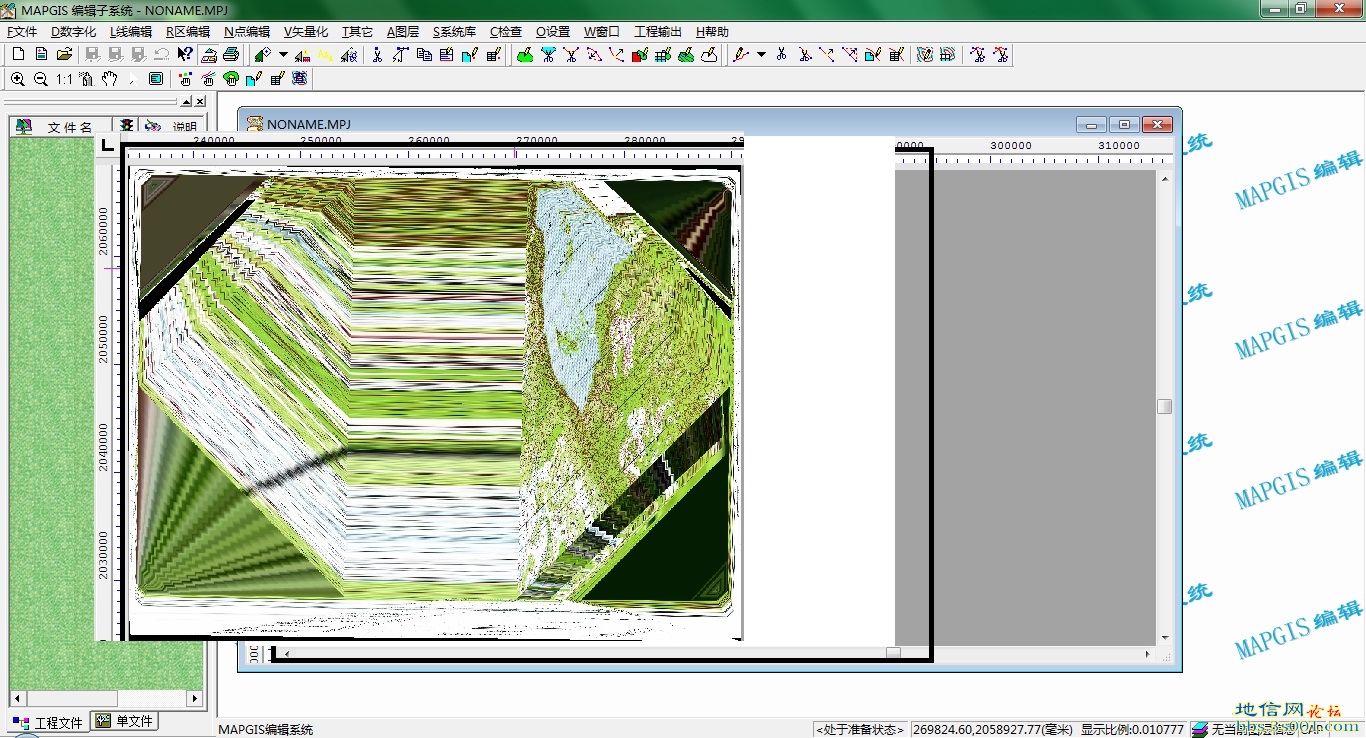This screenshot has height=738, width=1366.
Task: Click the edit line attributes table icon
Action: (x=896, y=54)
